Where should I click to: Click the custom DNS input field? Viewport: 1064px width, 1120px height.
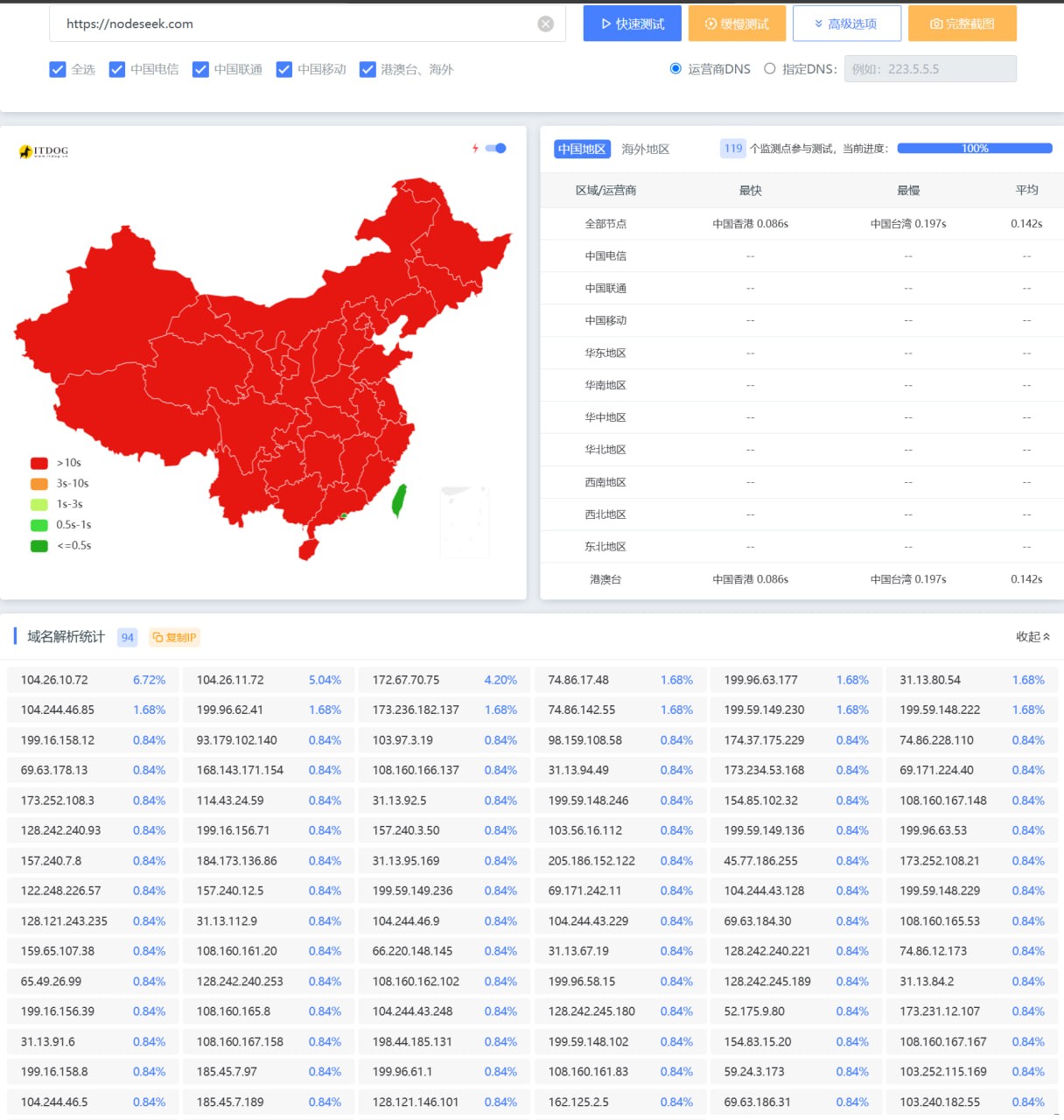(929, 69)
